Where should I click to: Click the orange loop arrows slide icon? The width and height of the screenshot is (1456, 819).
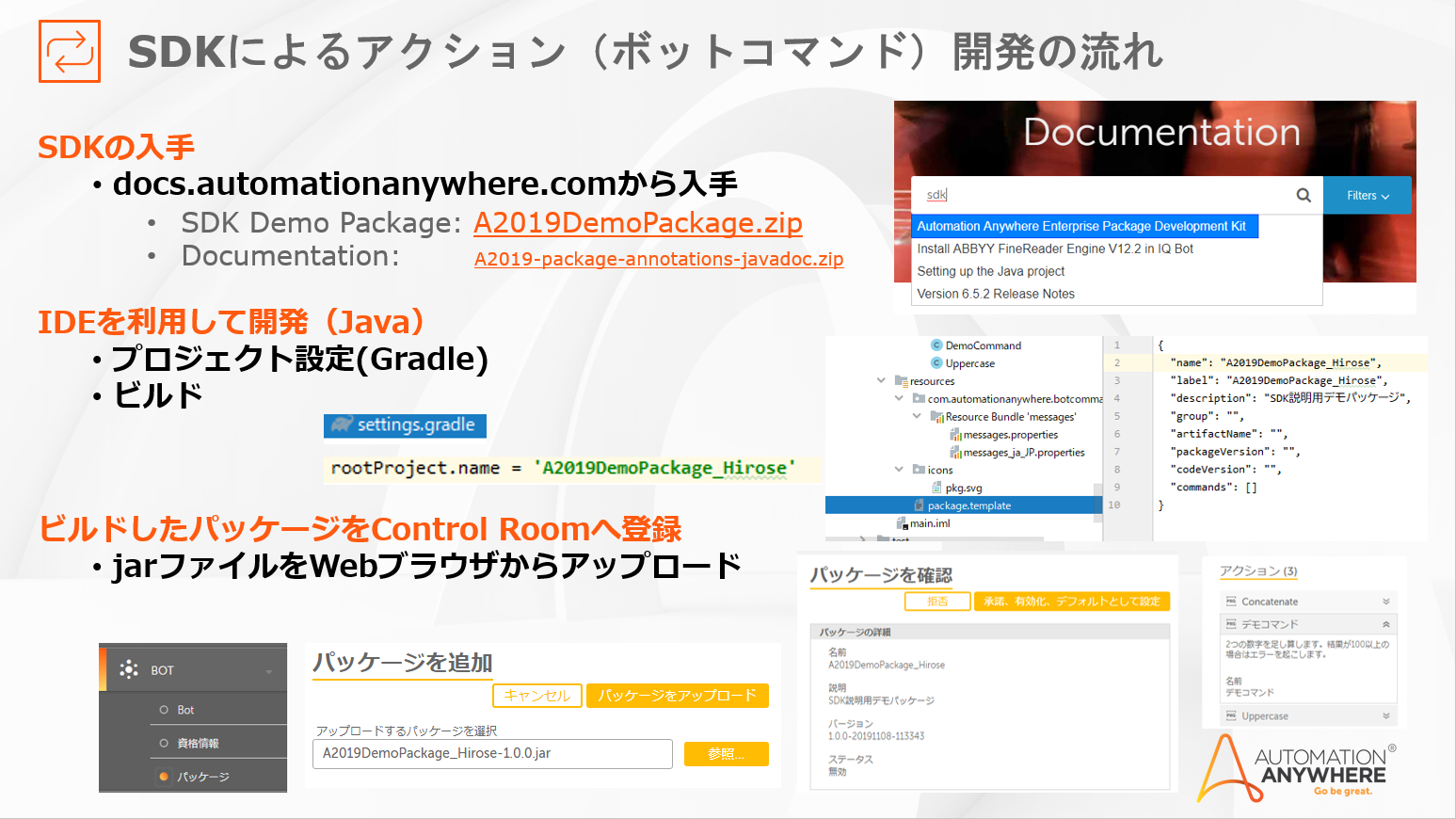[x=70, y=51]
